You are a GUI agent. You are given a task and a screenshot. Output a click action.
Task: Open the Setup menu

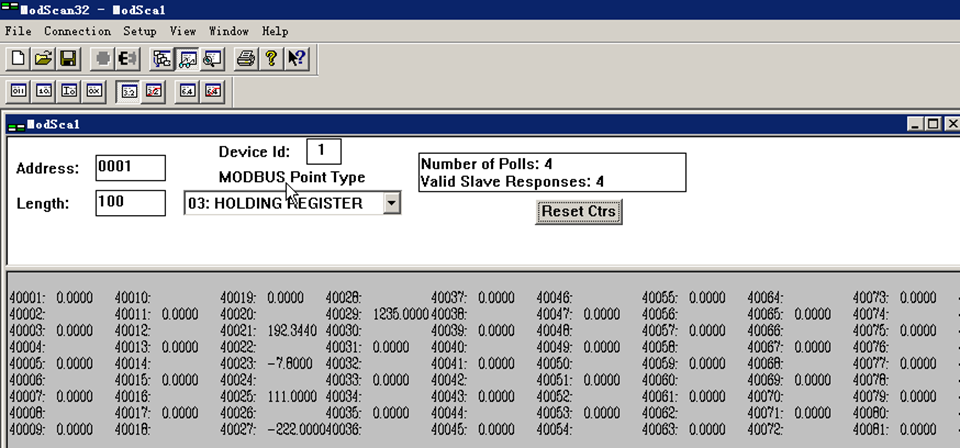pos(140,31)
